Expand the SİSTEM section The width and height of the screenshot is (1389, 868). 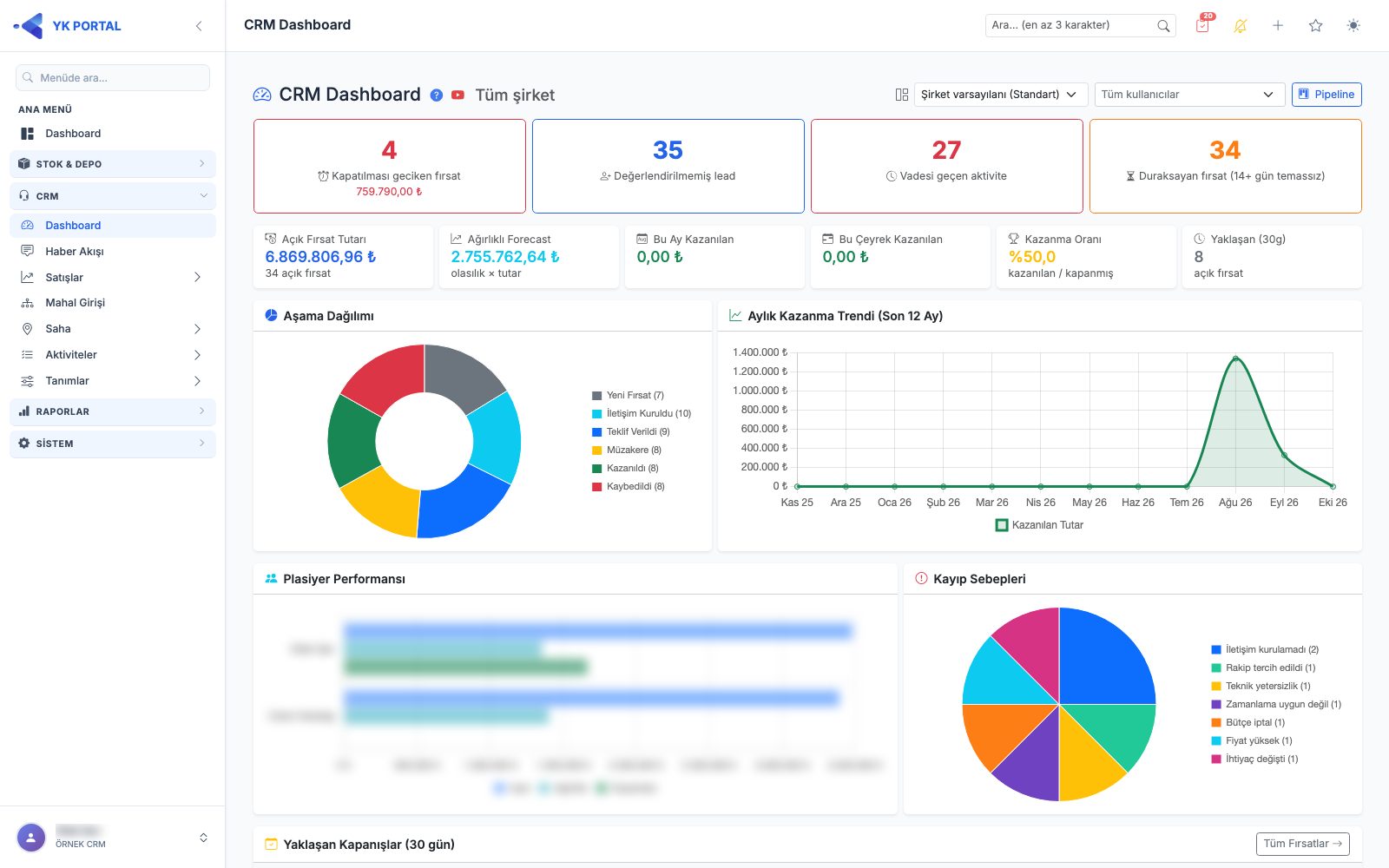pos(113,444)
